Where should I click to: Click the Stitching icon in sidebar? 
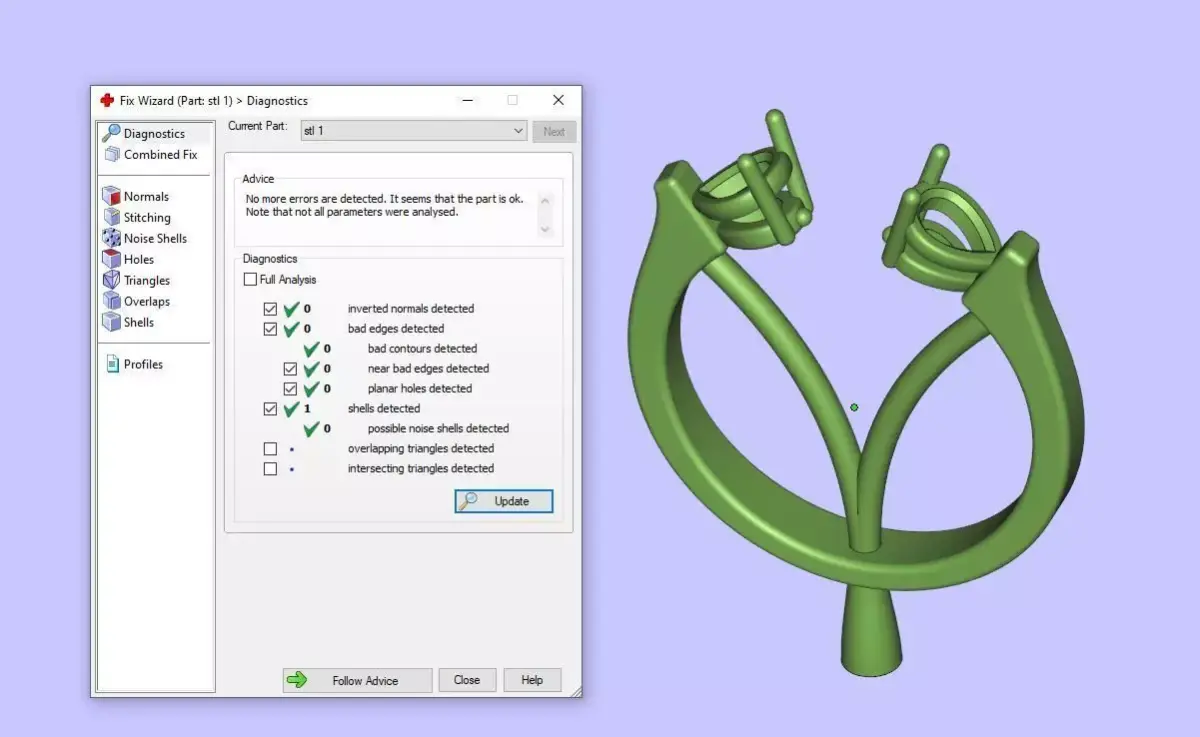(x=111, y=217)
